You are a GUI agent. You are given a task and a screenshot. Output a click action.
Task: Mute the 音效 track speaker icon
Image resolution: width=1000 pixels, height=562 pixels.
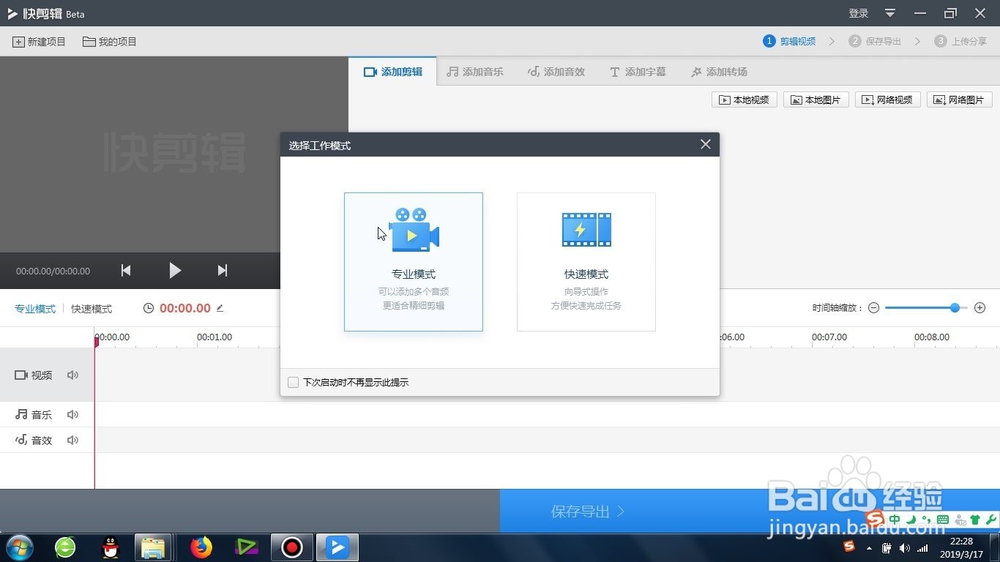73,440
